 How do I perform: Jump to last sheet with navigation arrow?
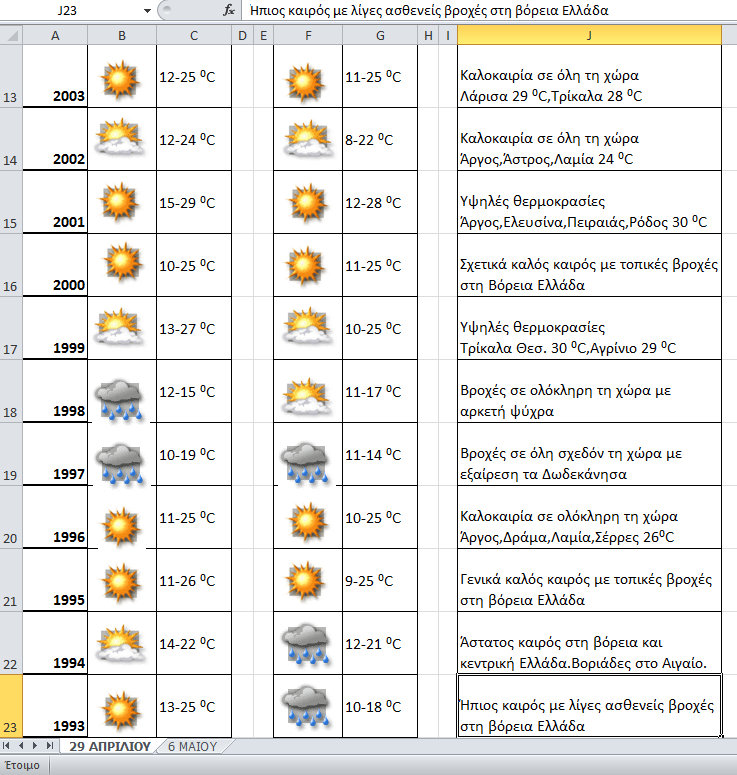click(48, 746)
